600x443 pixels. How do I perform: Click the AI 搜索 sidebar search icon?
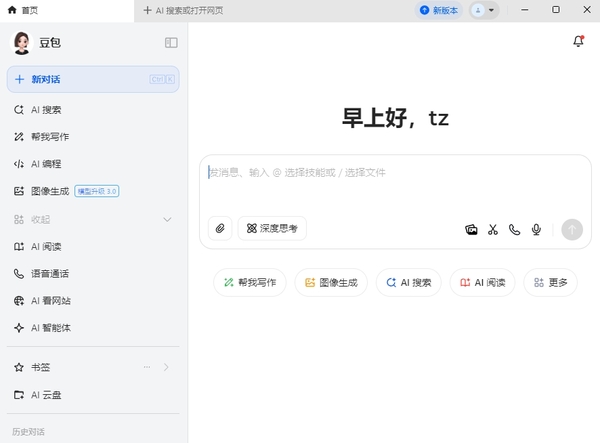(x=19, y=110)
